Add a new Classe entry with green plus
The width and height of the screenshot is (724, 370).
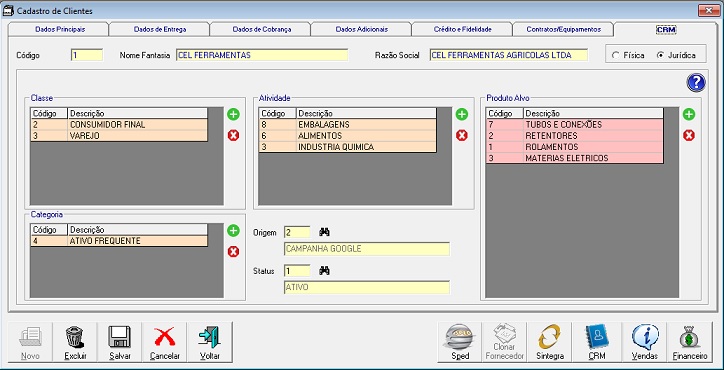(x=233, y=114)
